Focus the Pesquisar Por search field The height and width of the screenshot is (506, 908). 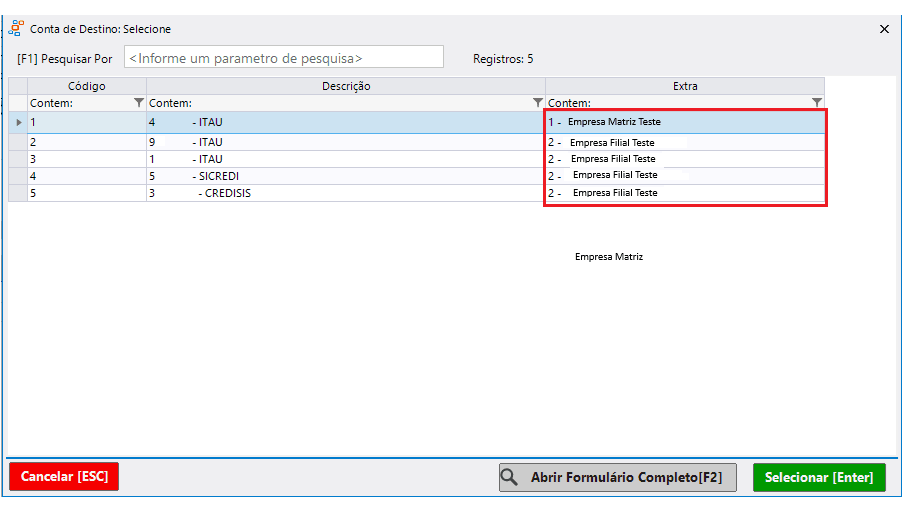[x=284, y=57]
